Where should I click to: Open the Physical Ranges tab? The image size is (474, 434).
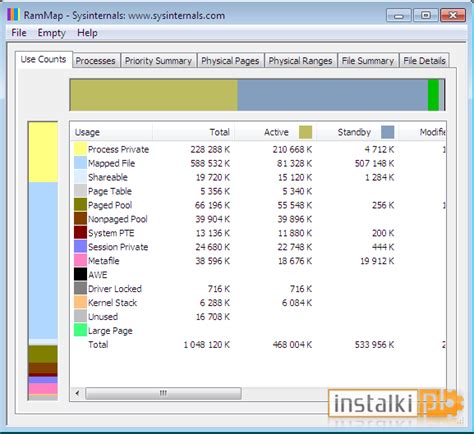300,61
